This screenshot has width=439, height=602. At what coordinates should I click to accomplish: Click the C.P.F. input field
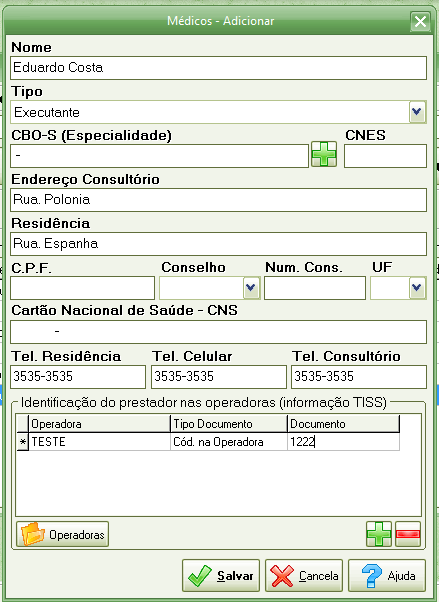[83, 288]
